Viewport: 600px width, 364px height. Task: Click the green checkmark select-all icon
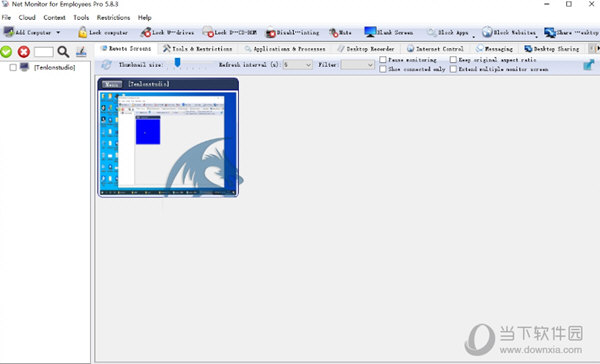[x=6, y=52]
